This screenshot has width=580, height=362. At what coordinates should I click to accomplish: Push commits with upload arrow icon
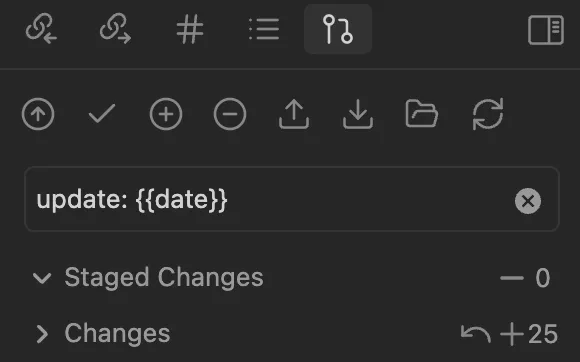(x=294, y=114)
